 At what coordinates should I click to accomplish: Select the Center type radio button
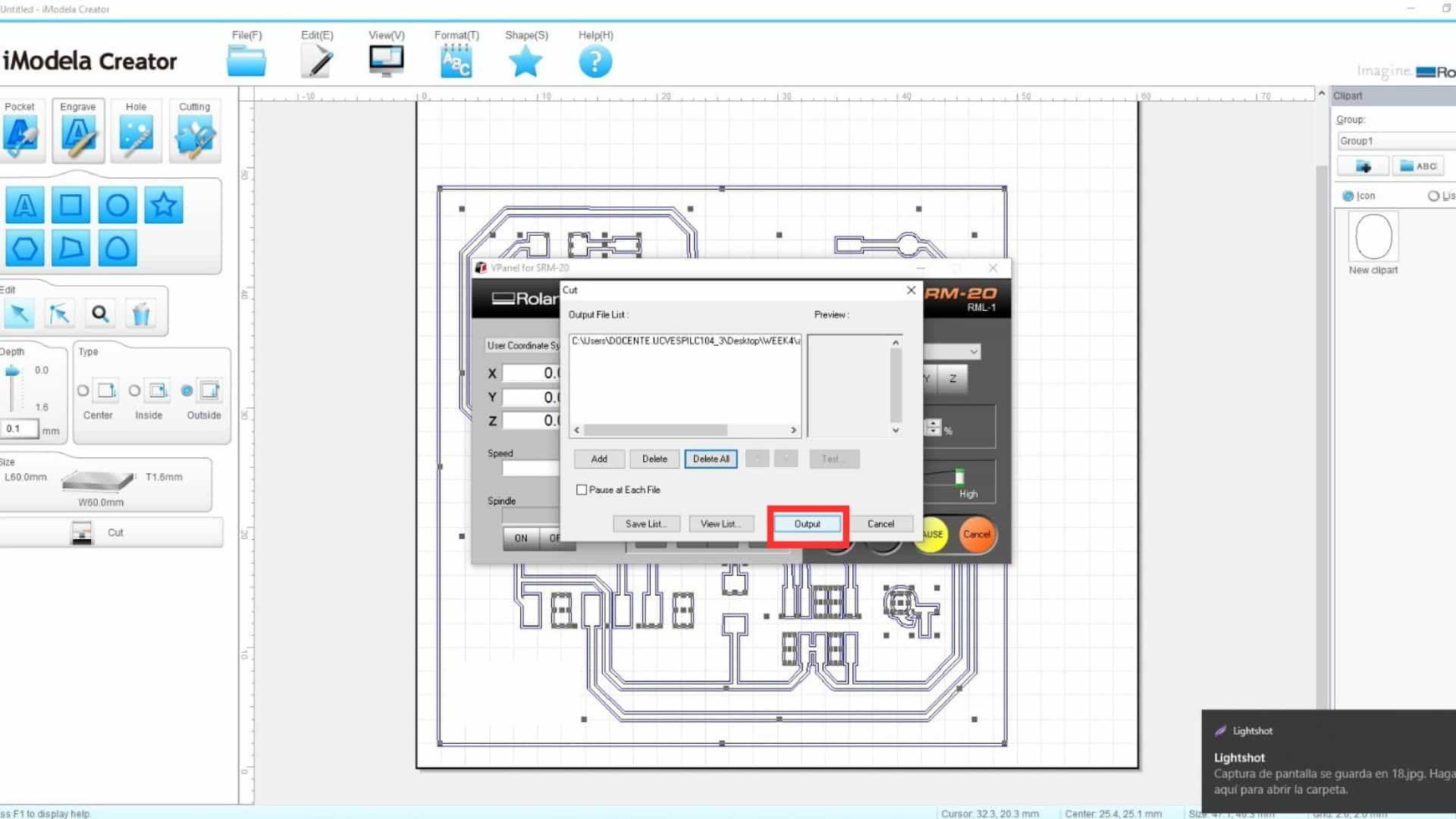point(83,391)
